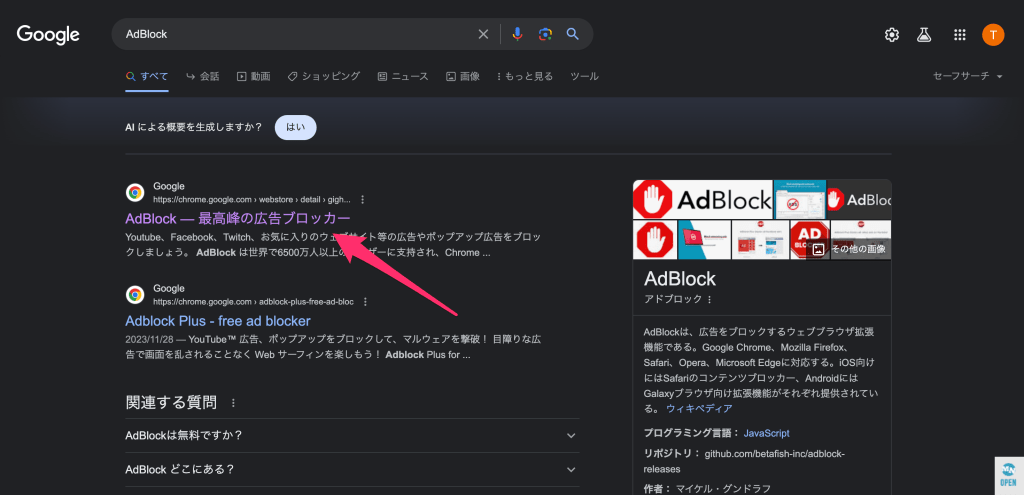1024x495 pixels.
Task: Click the Google logo
Action: (x=48, y=35)
